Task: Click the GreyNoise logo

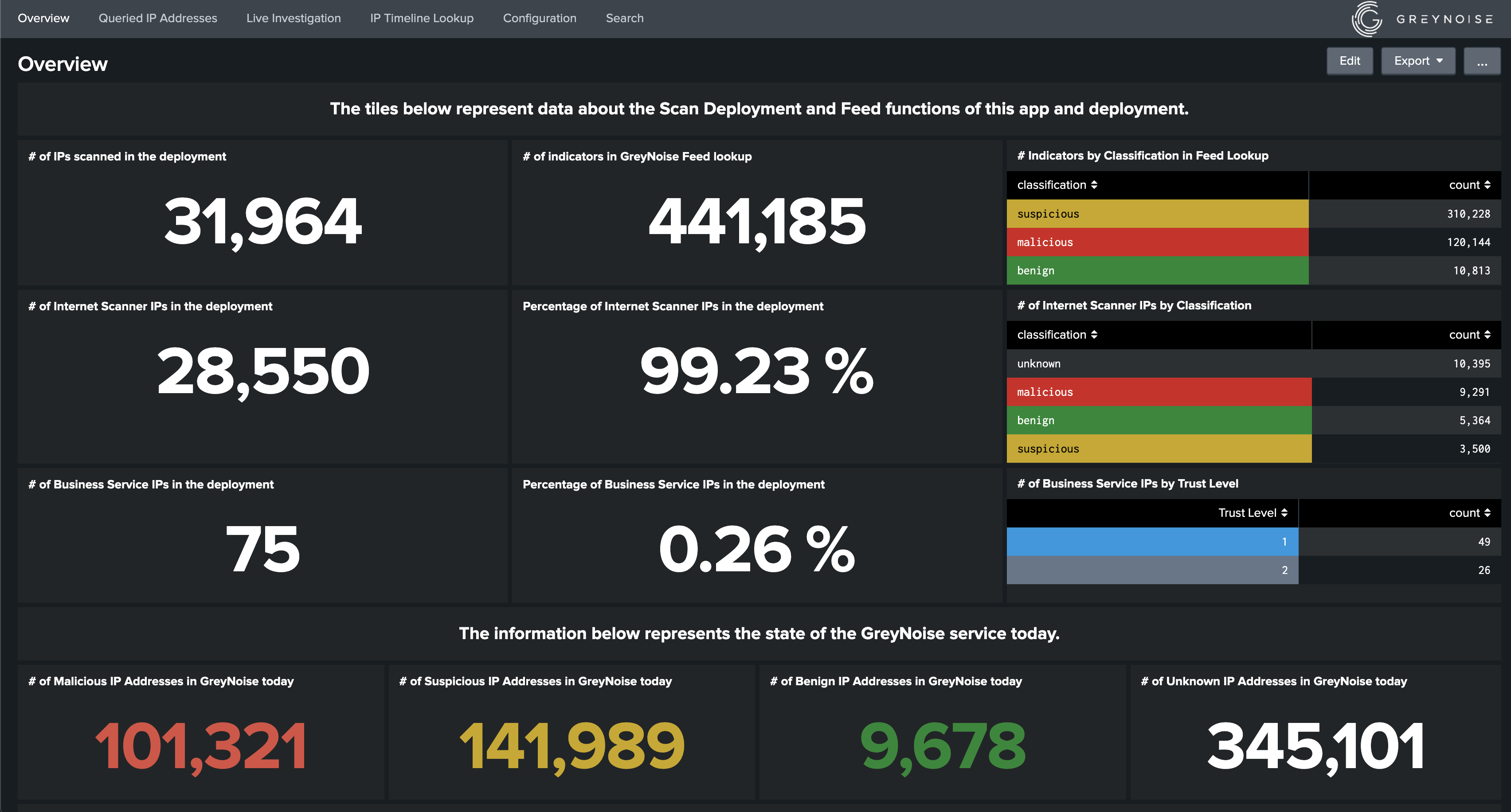Action: (x=1422, y=19)
